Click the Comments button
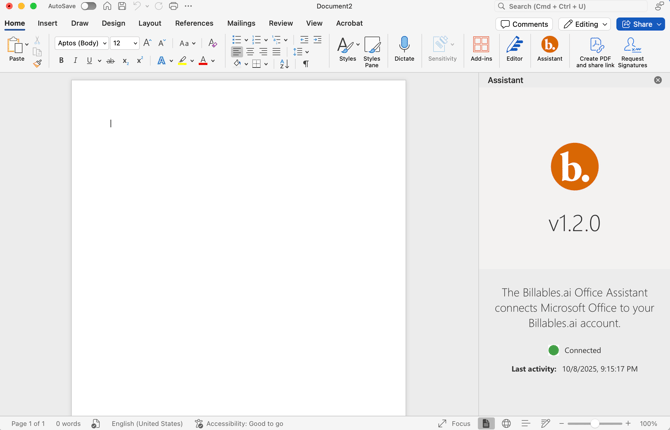 point(524,24)
